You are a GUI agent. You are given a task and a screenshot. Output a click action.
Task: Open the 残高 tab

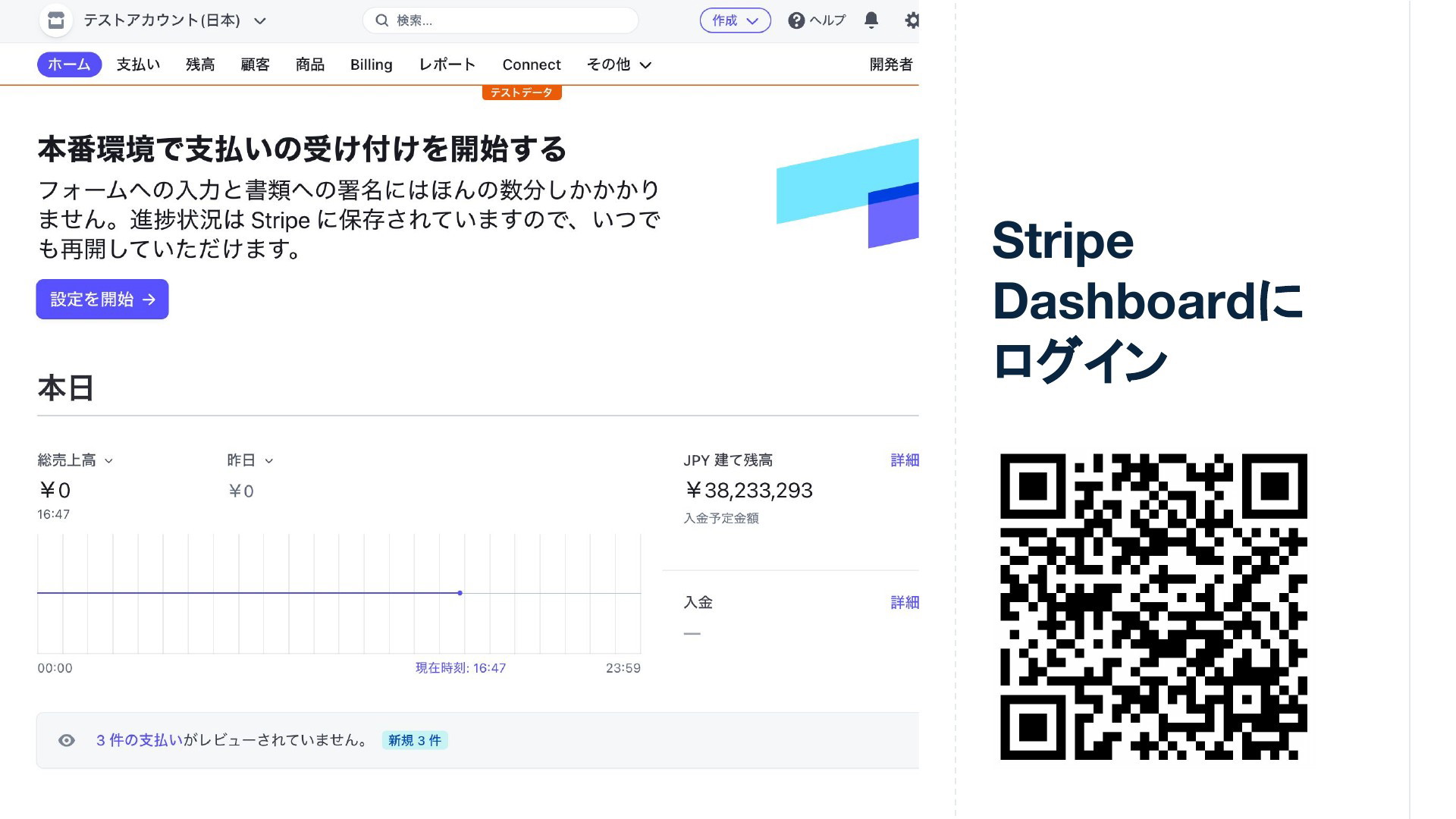[200, 64]
